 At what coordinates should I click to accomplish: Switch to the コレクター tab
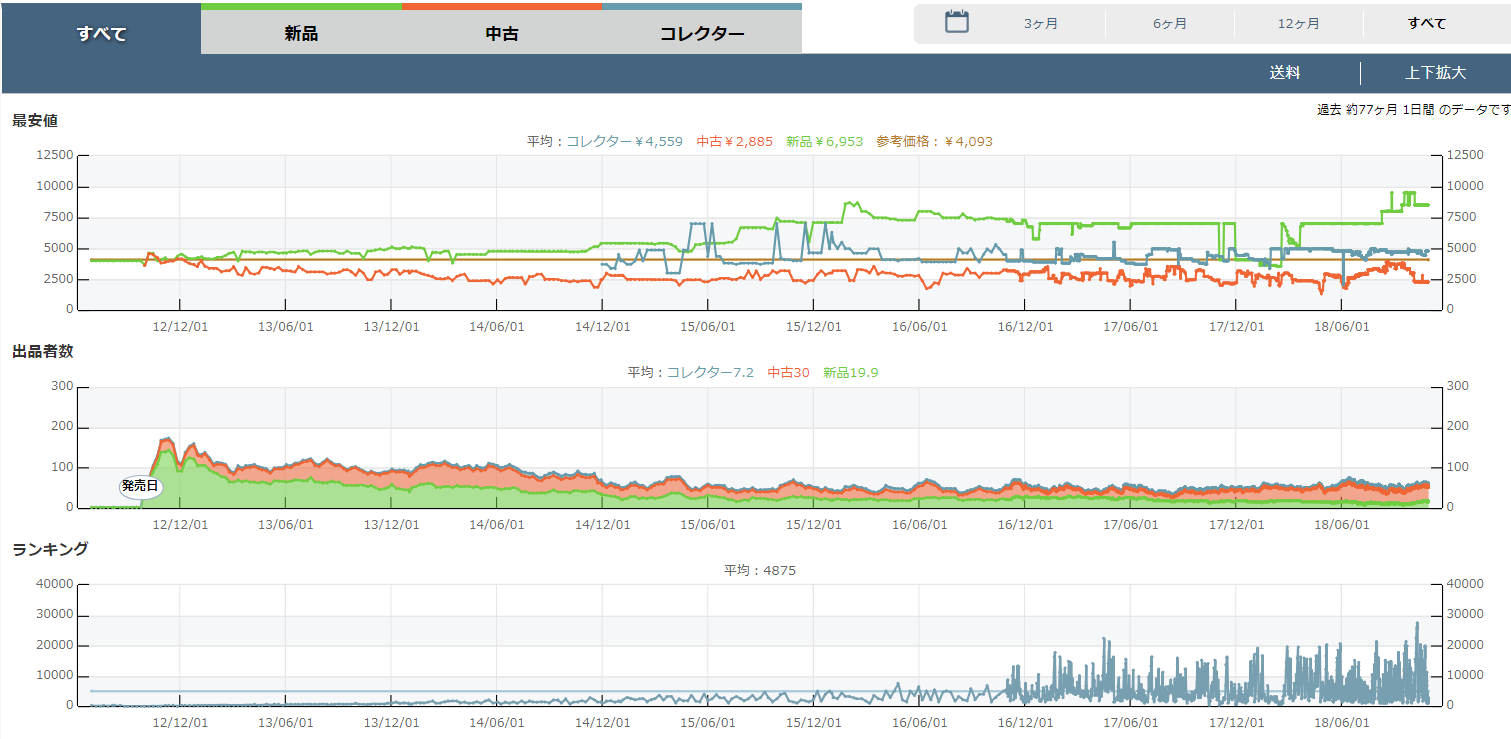pos(701,33)
